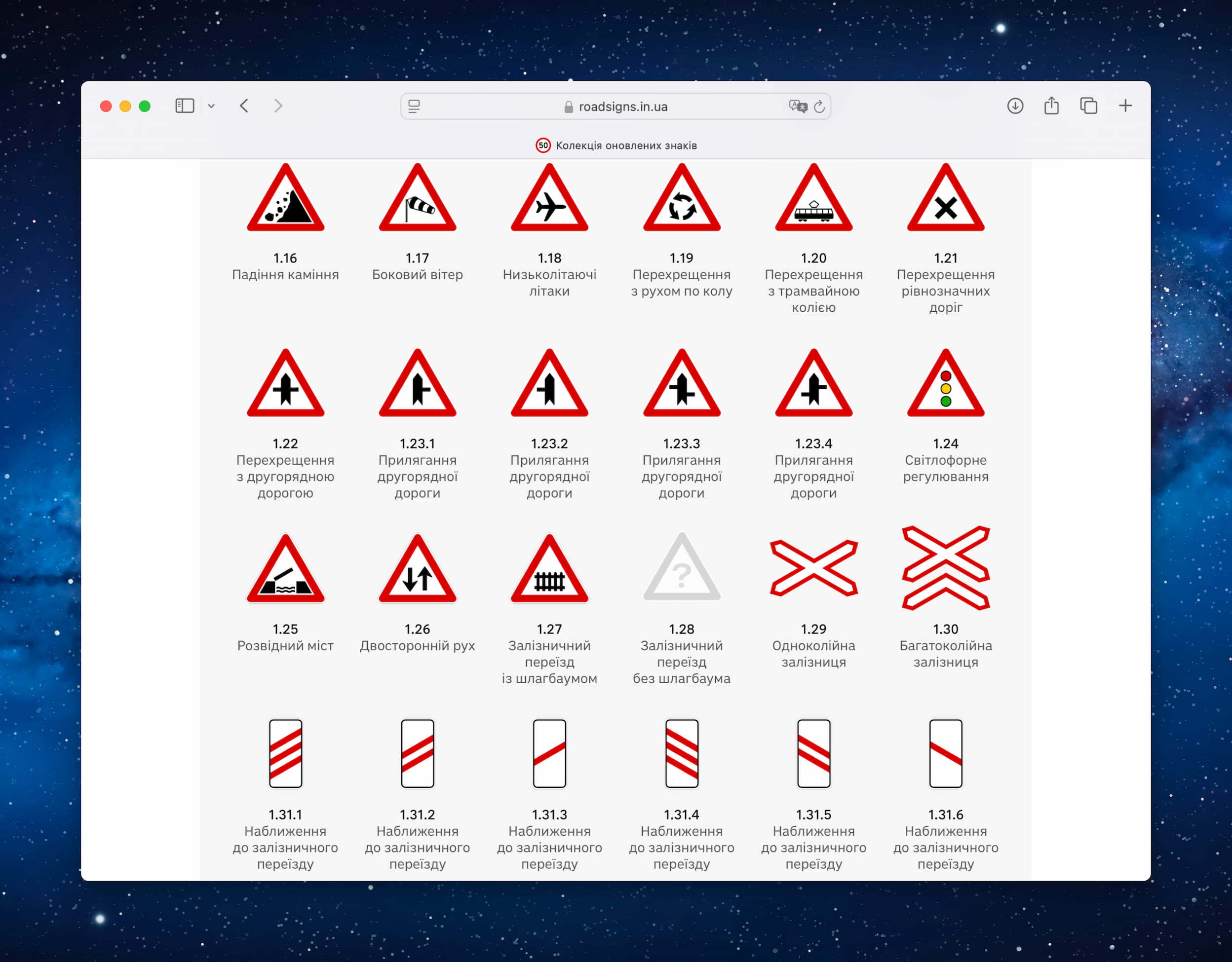Open the 1.21 equal roads crossing sign
Screen dimensions: 1232x962
click(946, 197)
